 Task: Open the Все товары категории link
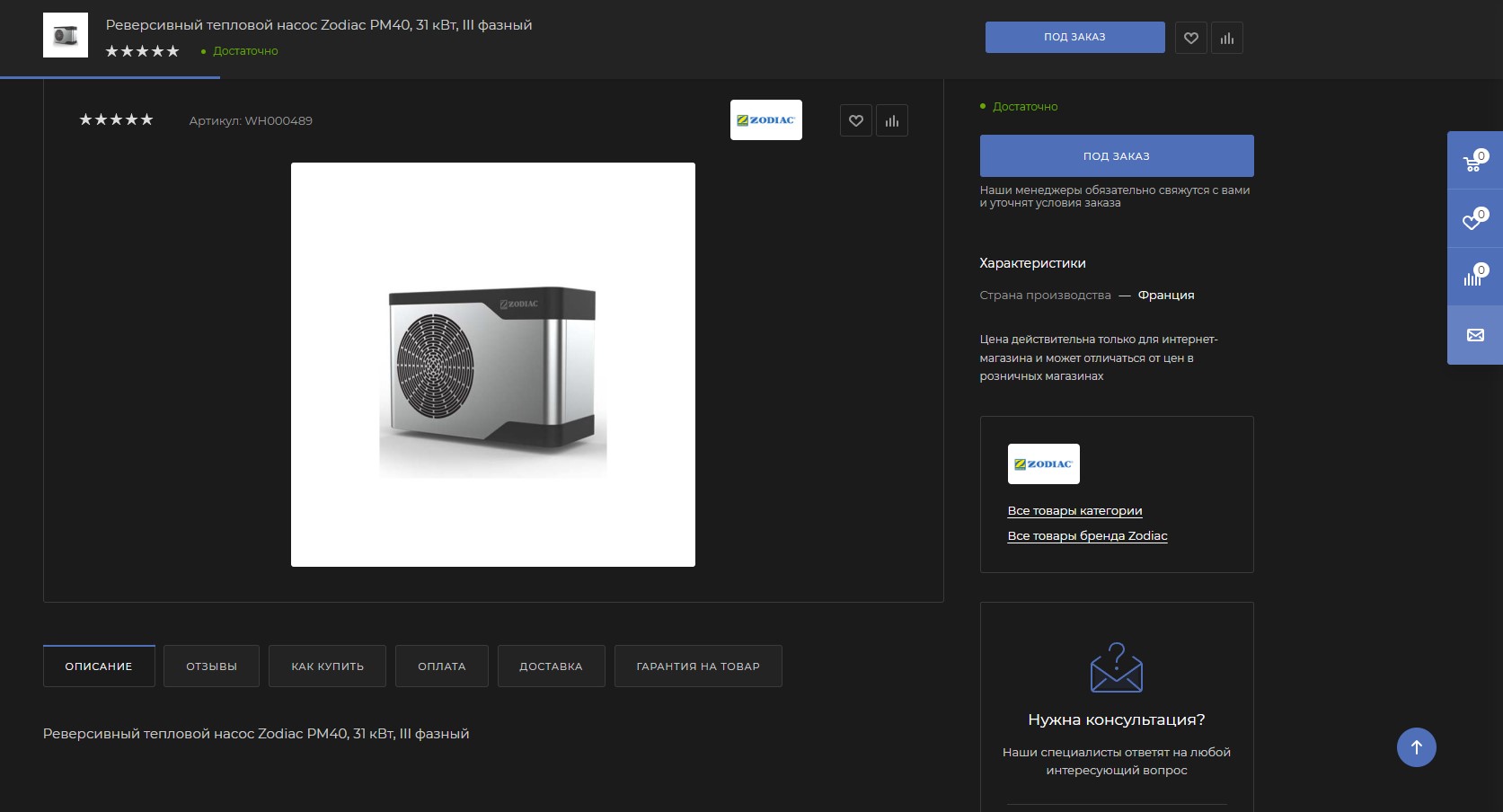point(1075,511)
